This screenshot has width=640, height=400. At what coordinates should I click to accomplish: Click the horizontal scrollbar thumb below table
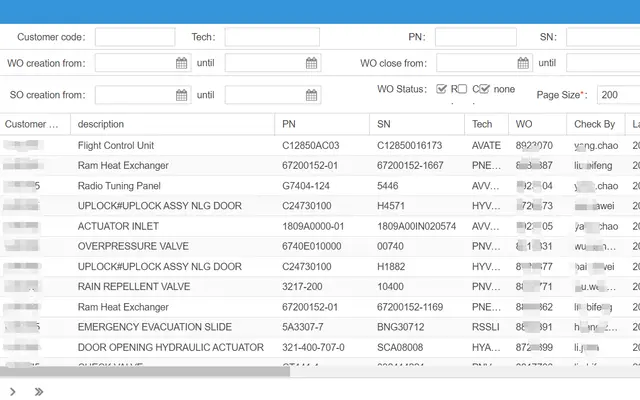(145, 371)
